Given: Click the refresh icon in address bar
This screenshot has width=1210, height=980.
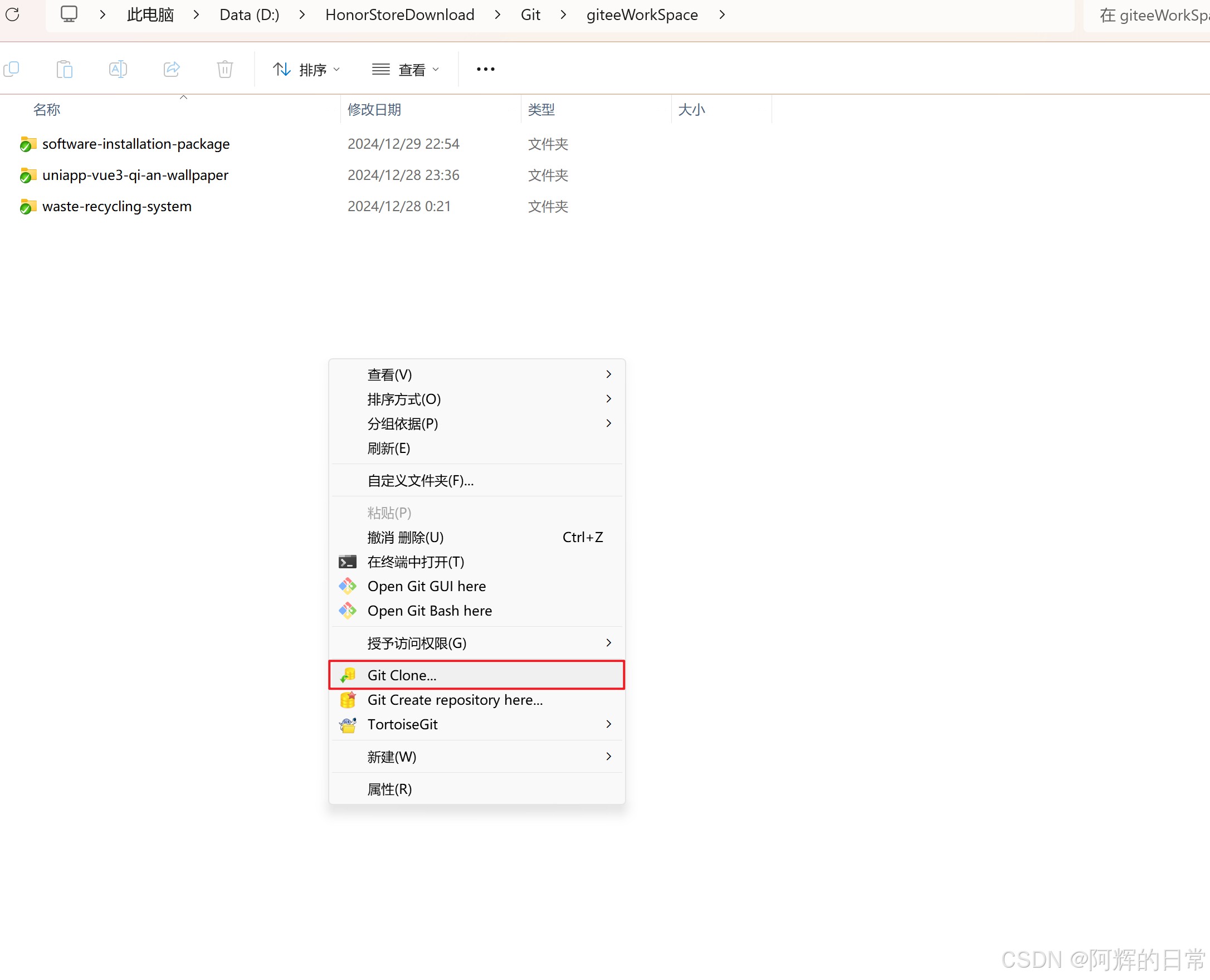Looking at the screenshot, I should (x=12, y=14).
